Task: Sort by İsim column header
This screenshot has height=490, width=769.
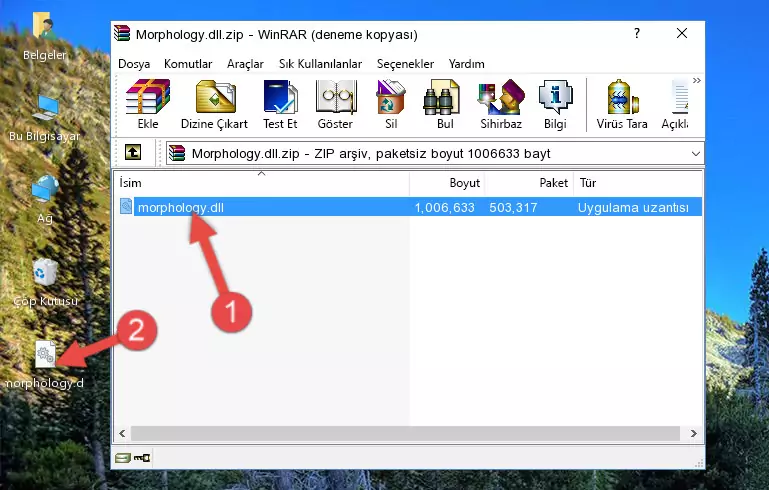Action: coord(262,183)
